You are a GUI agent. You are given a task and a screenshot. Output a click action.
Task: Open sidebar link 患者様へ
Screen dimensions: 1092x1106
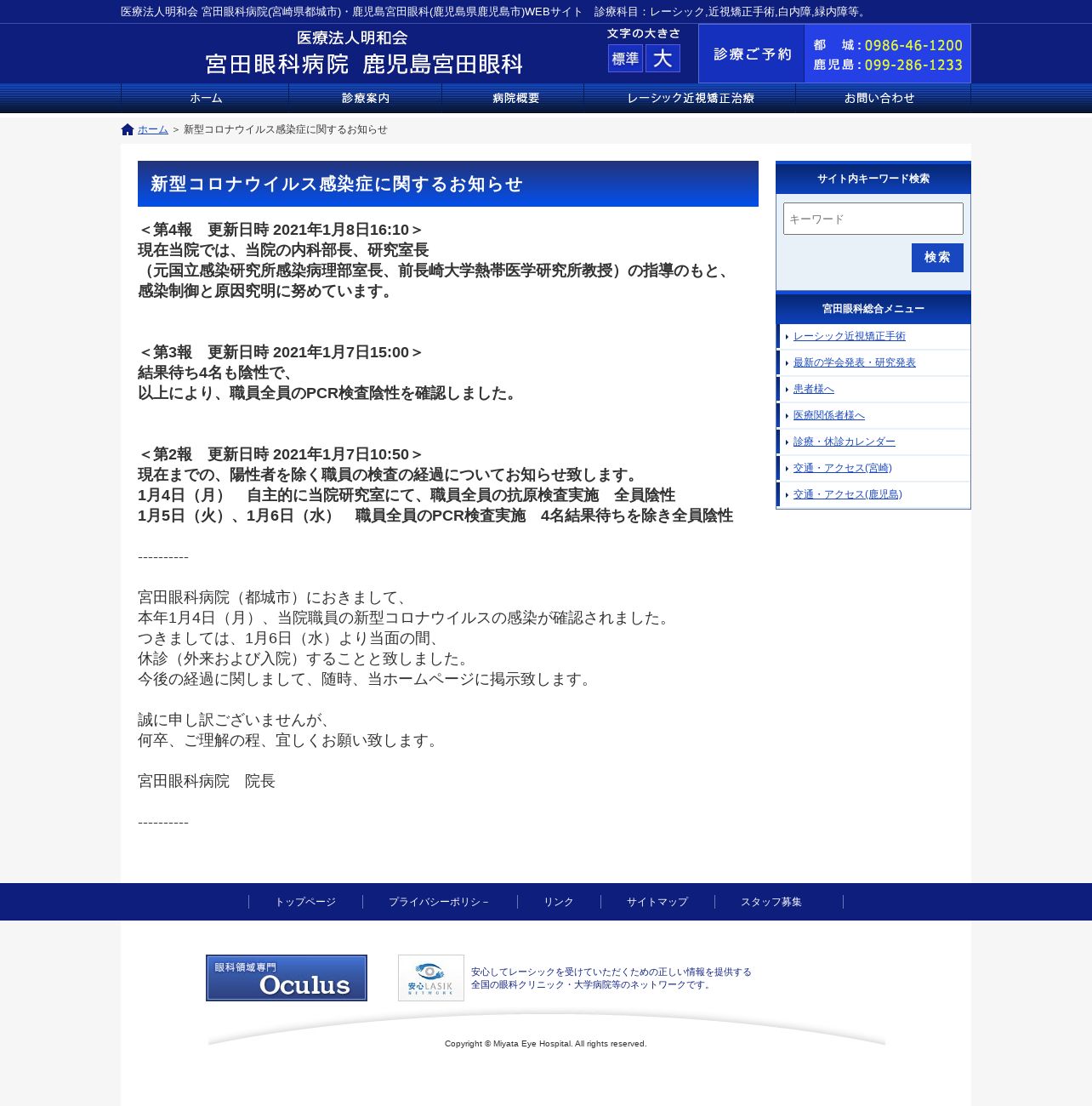(x=814, y=389)
